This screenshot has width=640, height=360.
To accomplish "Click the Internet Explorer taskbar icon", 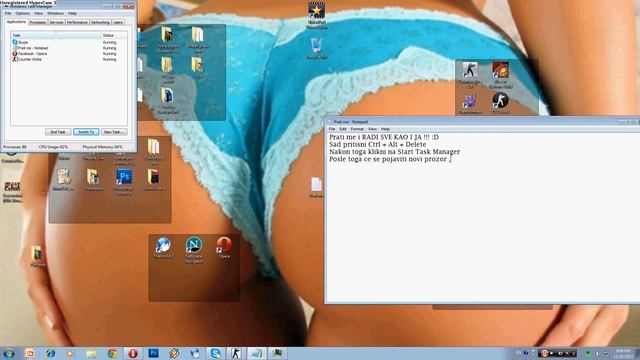I will coord(50,353).
